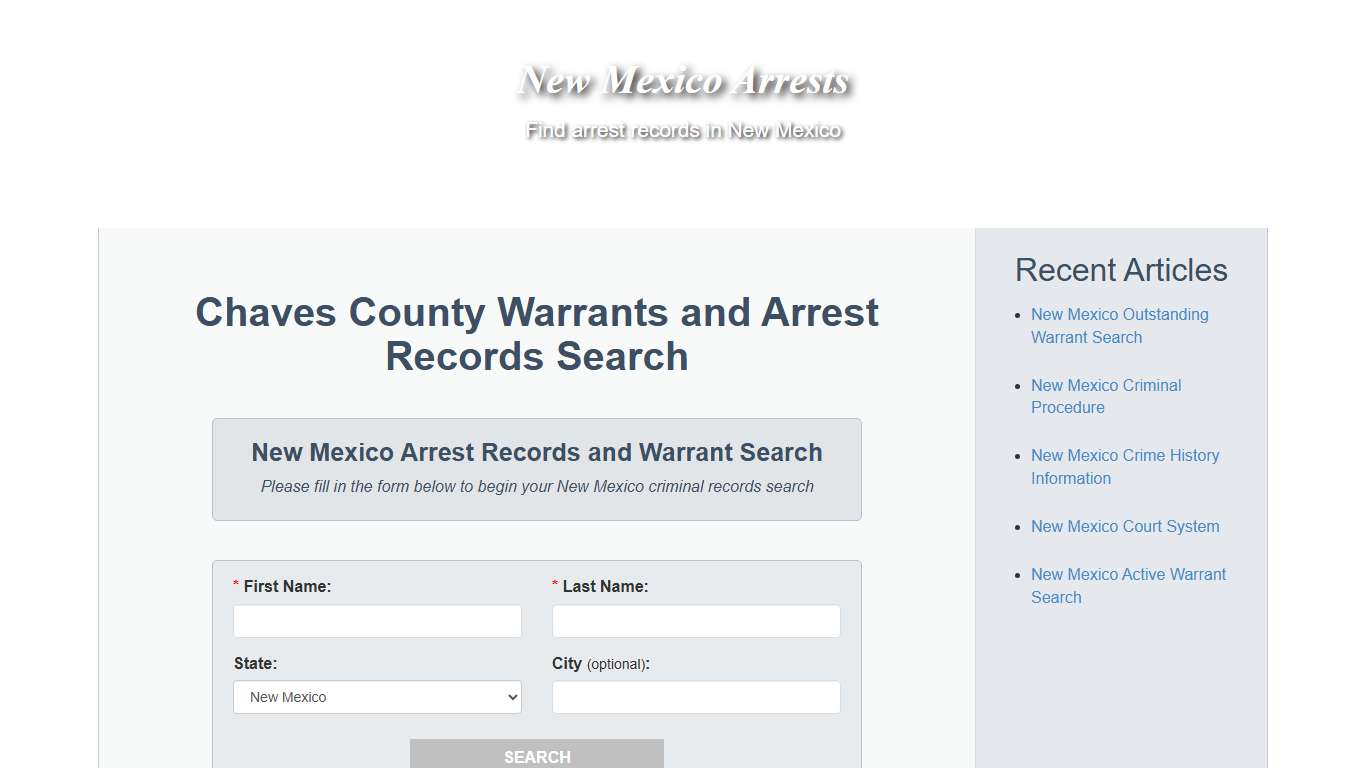The height and width of the screenshot is (768, 1366).
Task: Click inside the Last Name field
Action: point(696,621)
